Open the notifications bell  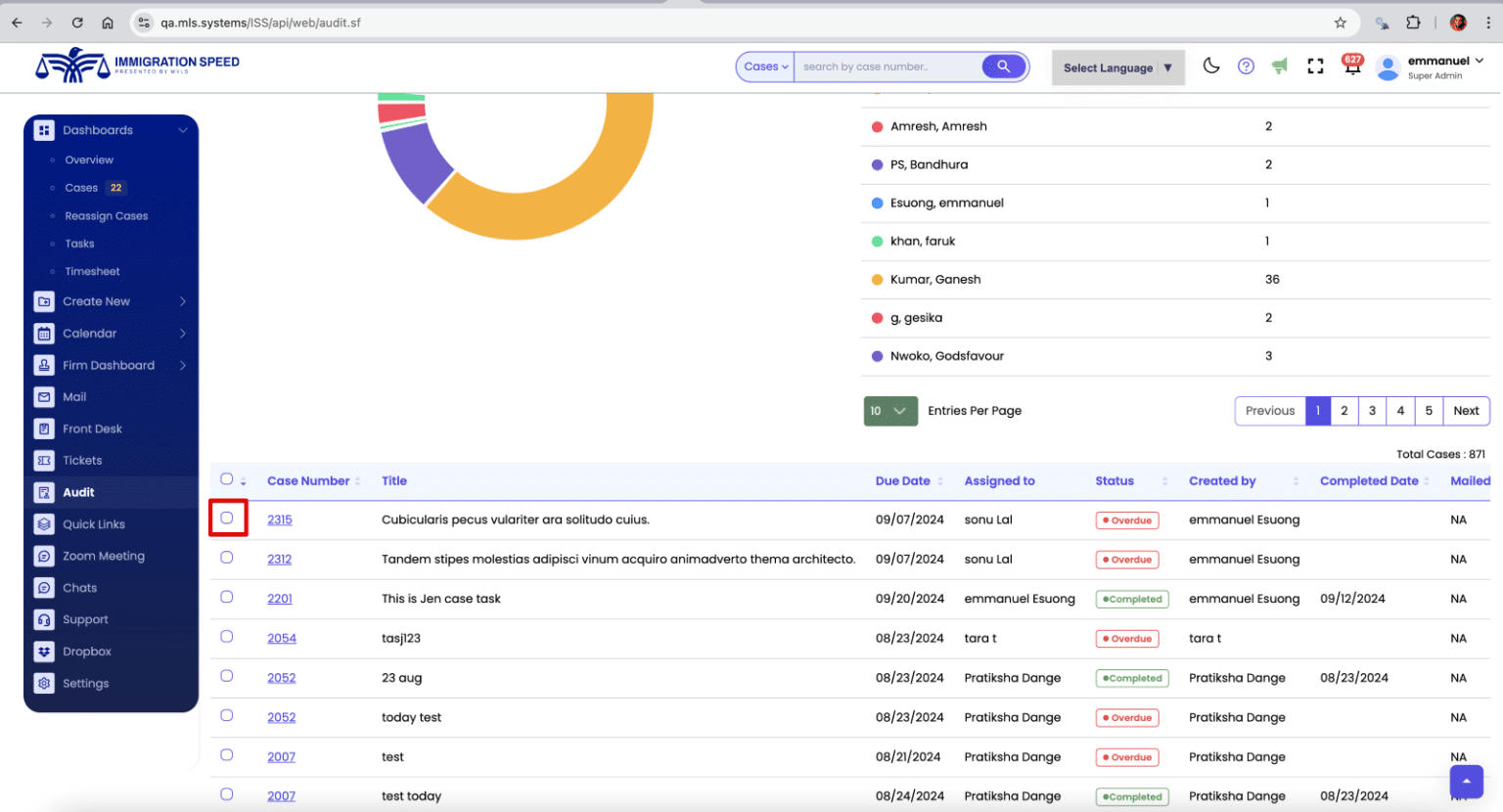coord(1352,68)
